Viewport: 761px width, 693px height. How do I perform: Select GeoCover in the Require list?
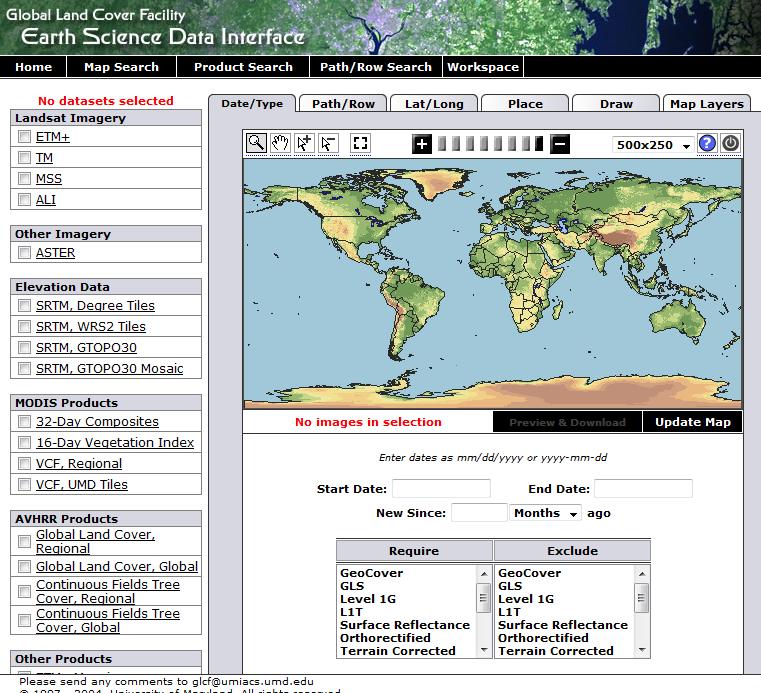point(371,573)
